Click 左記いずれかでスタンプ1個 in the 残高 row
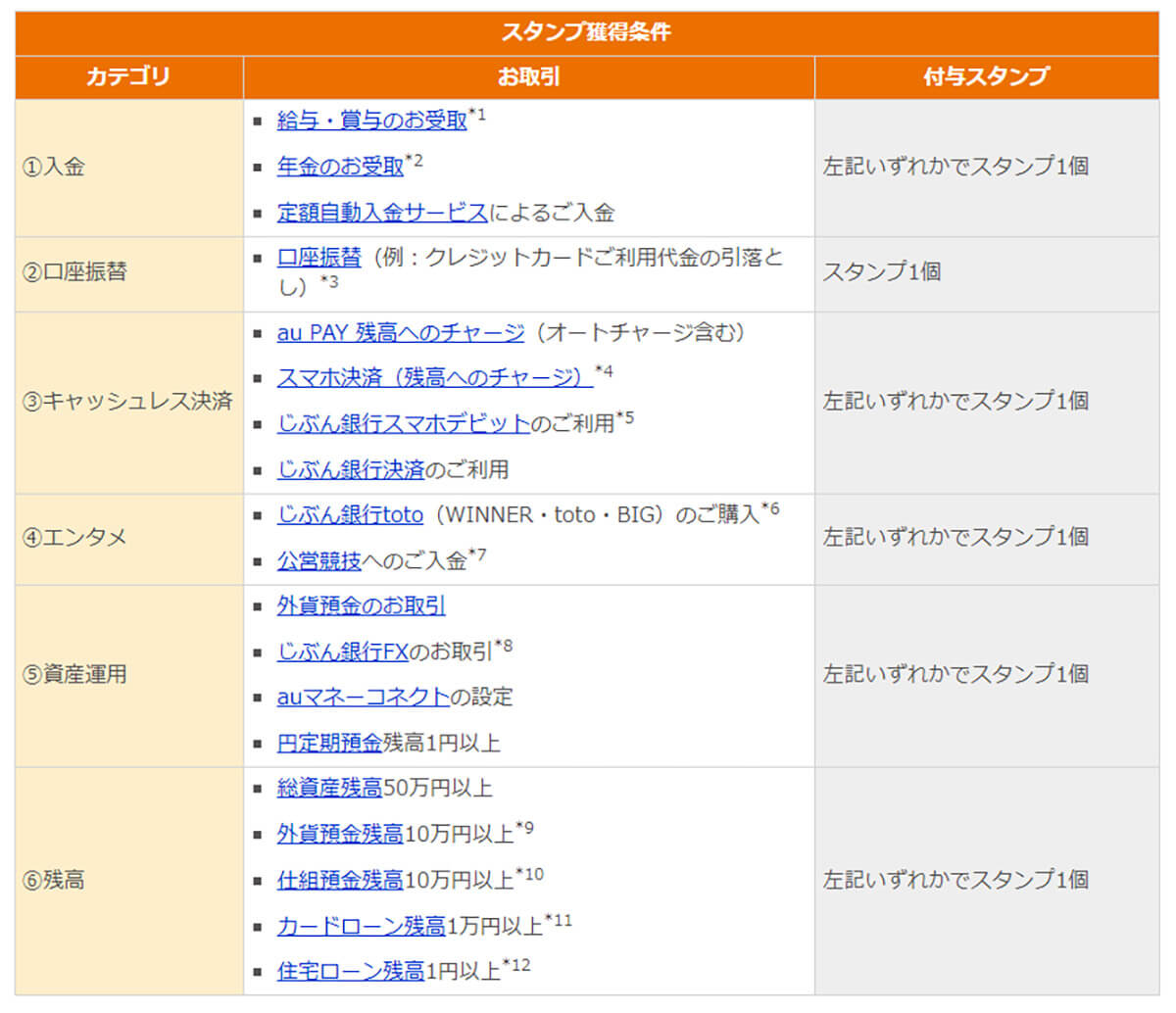This screenshot has width=1176, height=1013. [955, 880]
